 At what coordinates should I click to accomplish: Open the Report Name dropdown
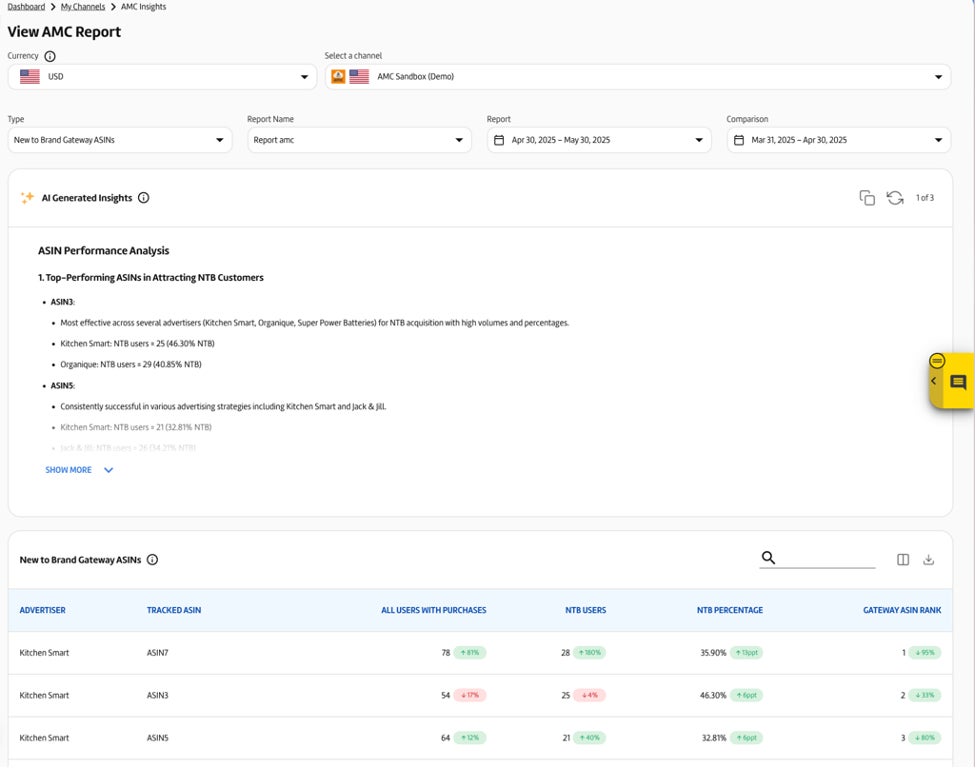[x=359, y=140]
